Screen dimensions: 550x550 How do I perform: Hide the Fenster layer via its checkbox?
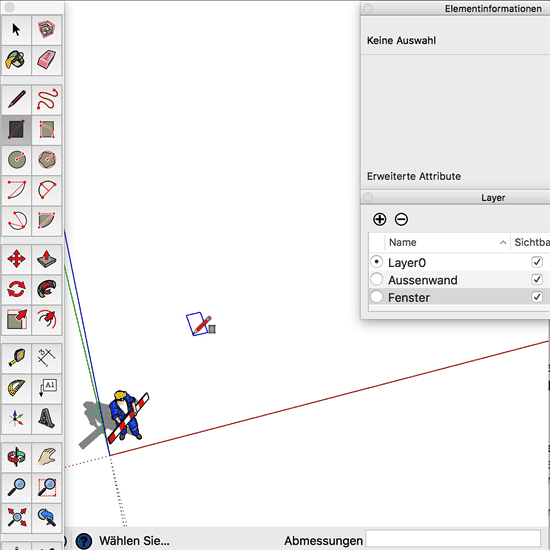pos(537,297)
